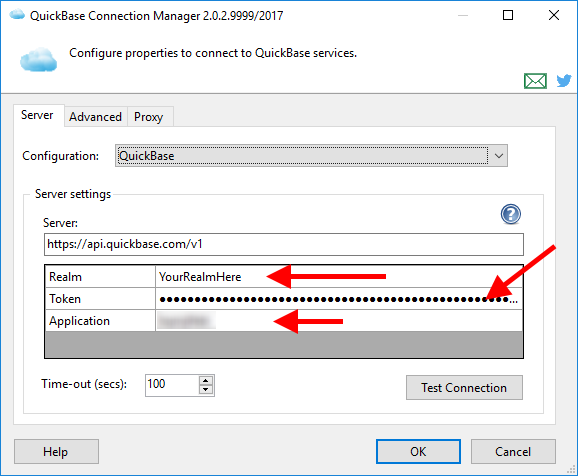Switch to the Advanced tab
This screenshot has height=476, width=578.
(95, 117)
